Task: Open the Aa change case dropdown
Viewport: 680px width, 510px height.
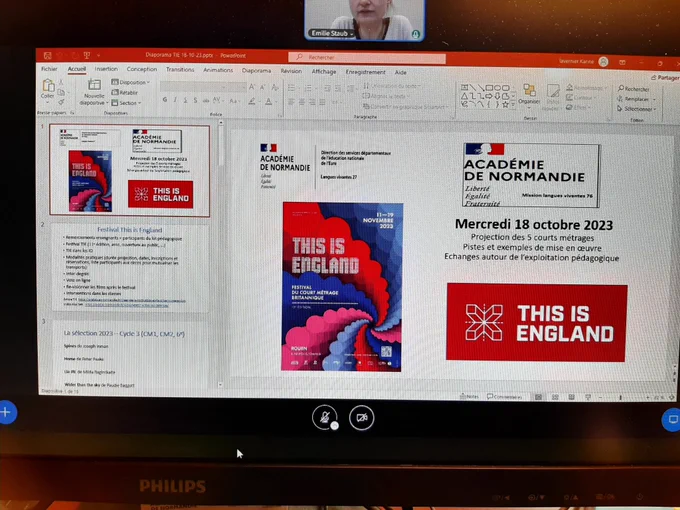Action: pos(234,101)
